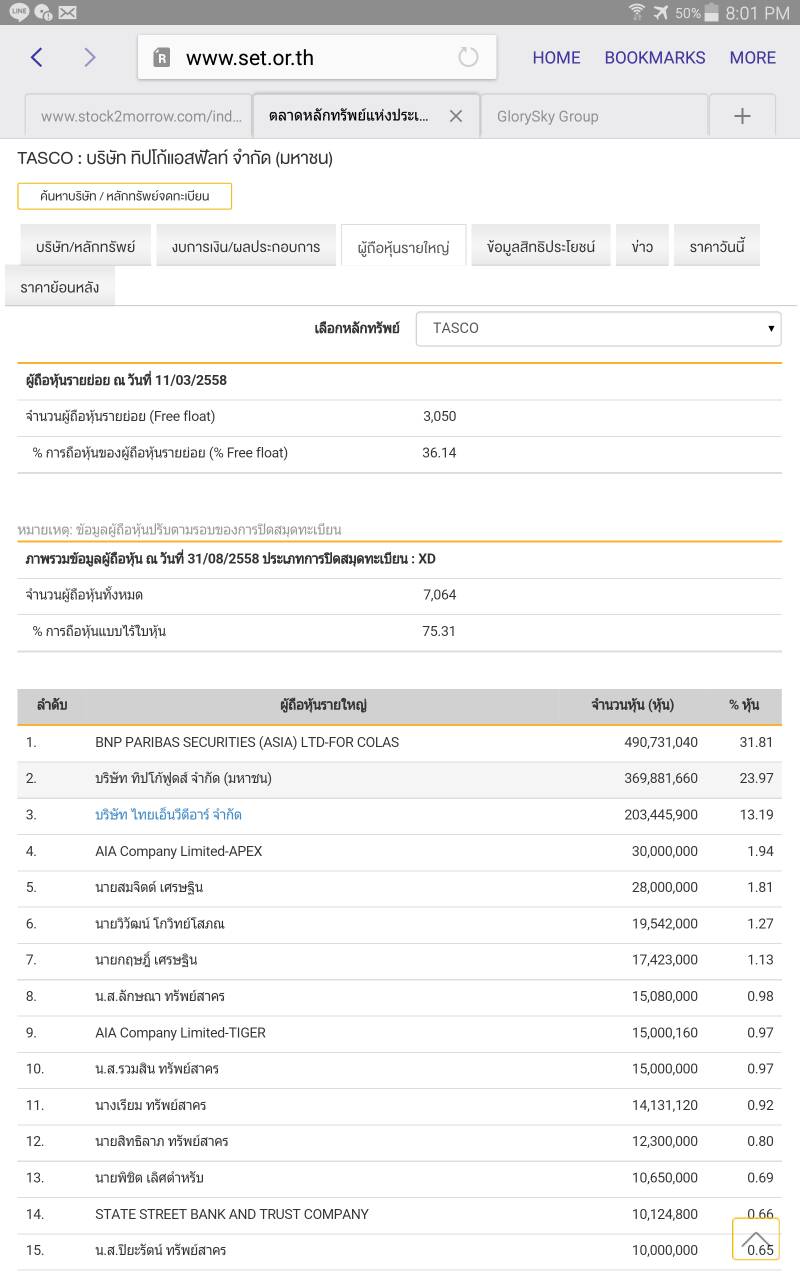Open the ข้อมูลสิทธิประโยชน์ tab
This screenshot has height=1280, width=800.
coord(541,246)
